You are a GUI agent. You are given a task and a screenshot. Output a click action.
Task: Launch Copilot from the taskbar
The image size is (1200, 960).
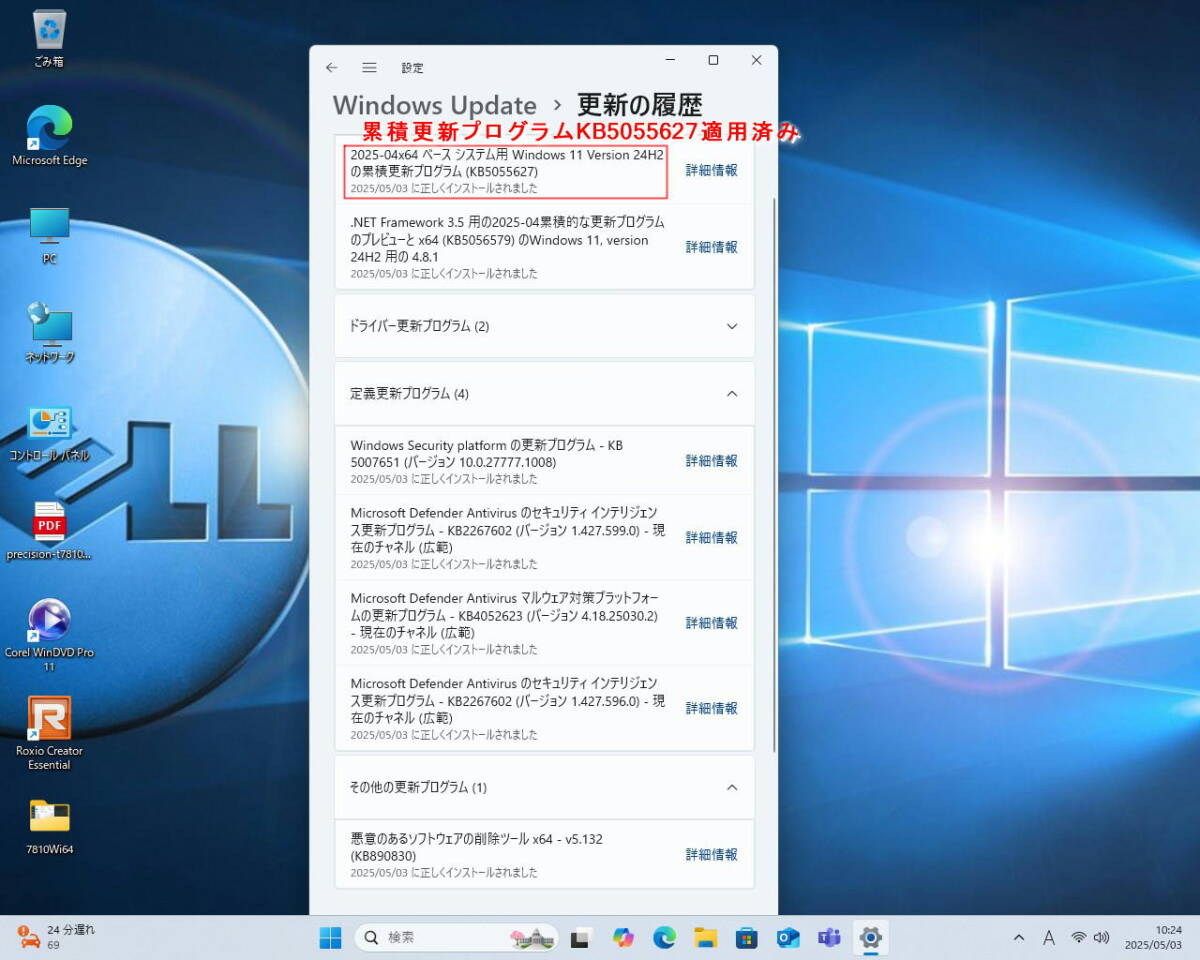tap(623, 938)
